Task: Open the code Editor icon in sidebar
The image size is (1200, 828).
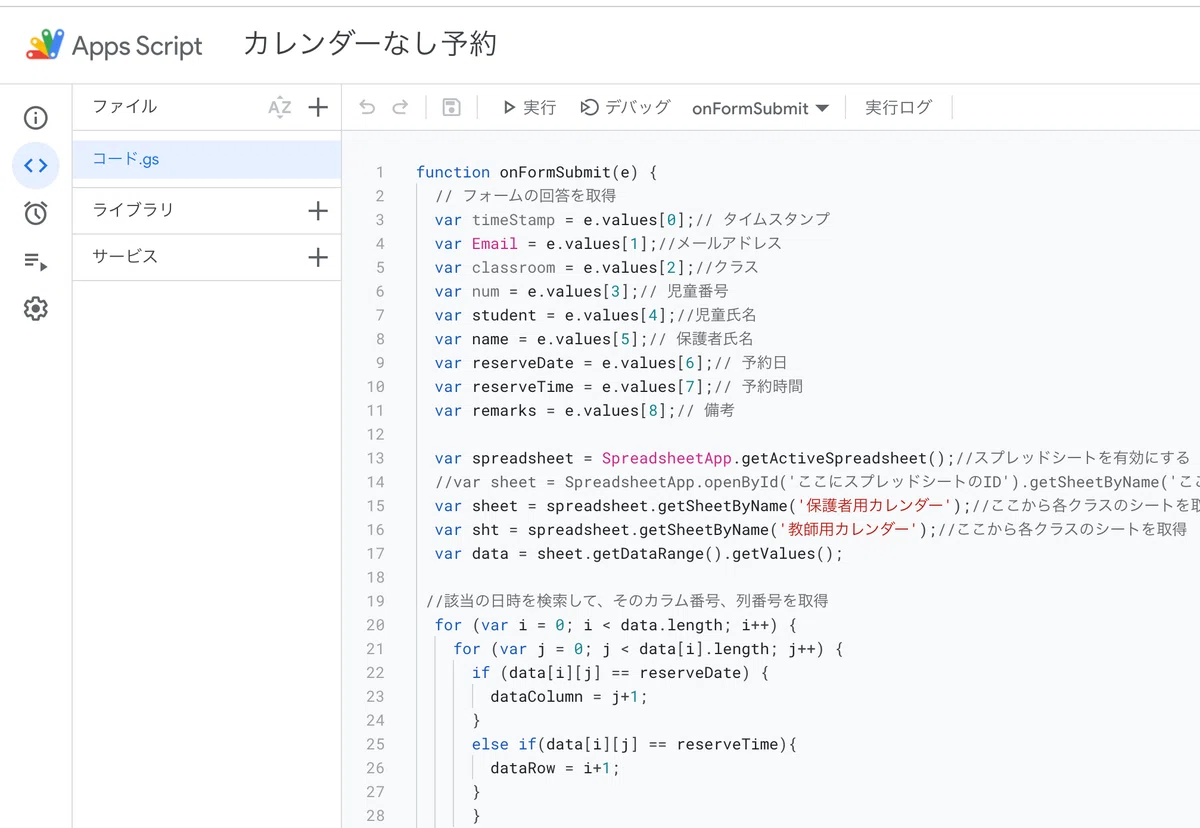Action: [35, 166]
